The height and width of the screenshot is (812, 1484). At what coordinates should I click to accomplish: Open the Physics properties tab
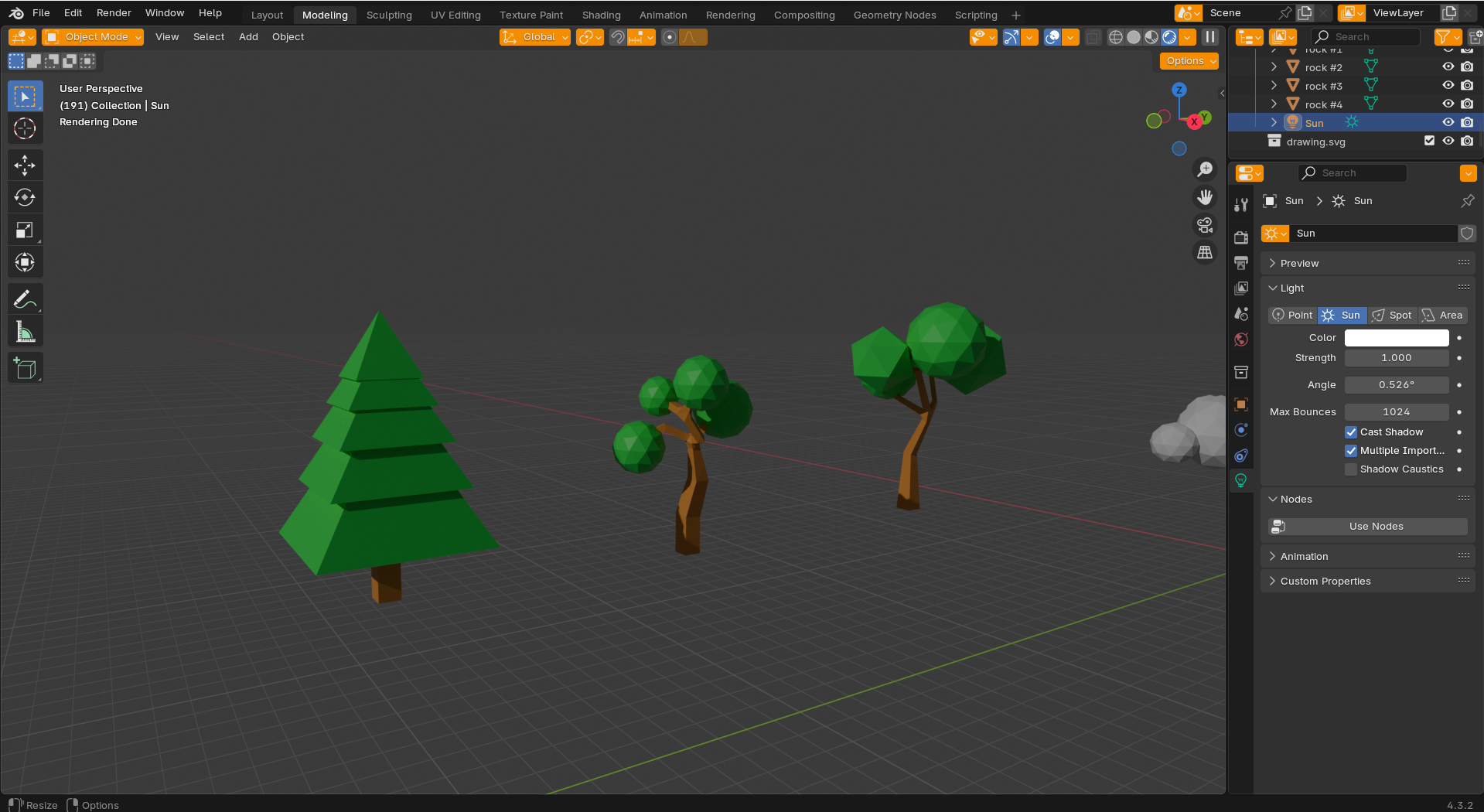(1241, 430)
